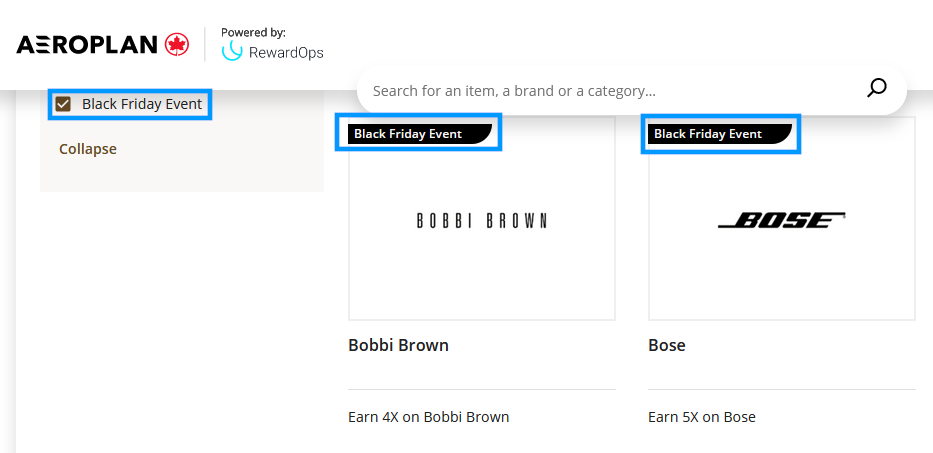Open the Bose title link
Screen dimensions: 933x453
(x=666, y=345)
